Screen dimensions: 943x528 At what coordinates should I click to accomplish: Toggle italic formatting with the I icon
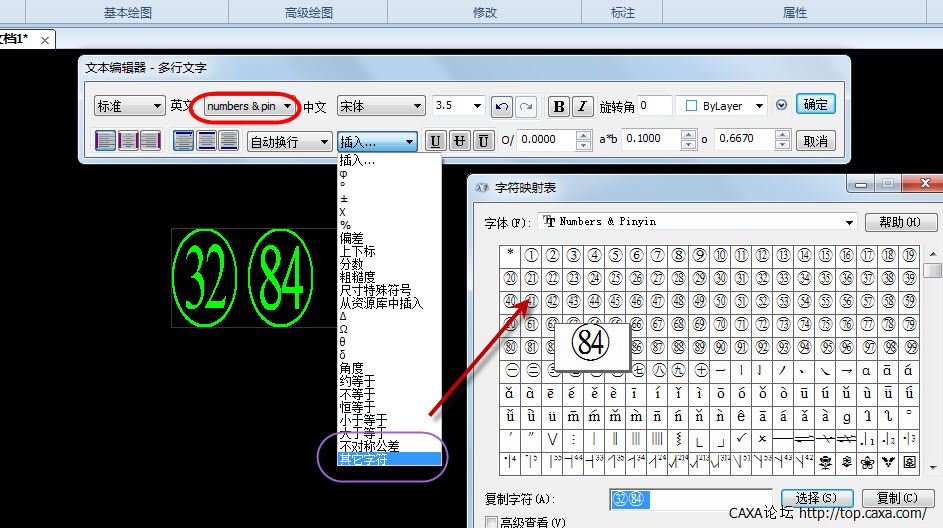pos(582,106)
